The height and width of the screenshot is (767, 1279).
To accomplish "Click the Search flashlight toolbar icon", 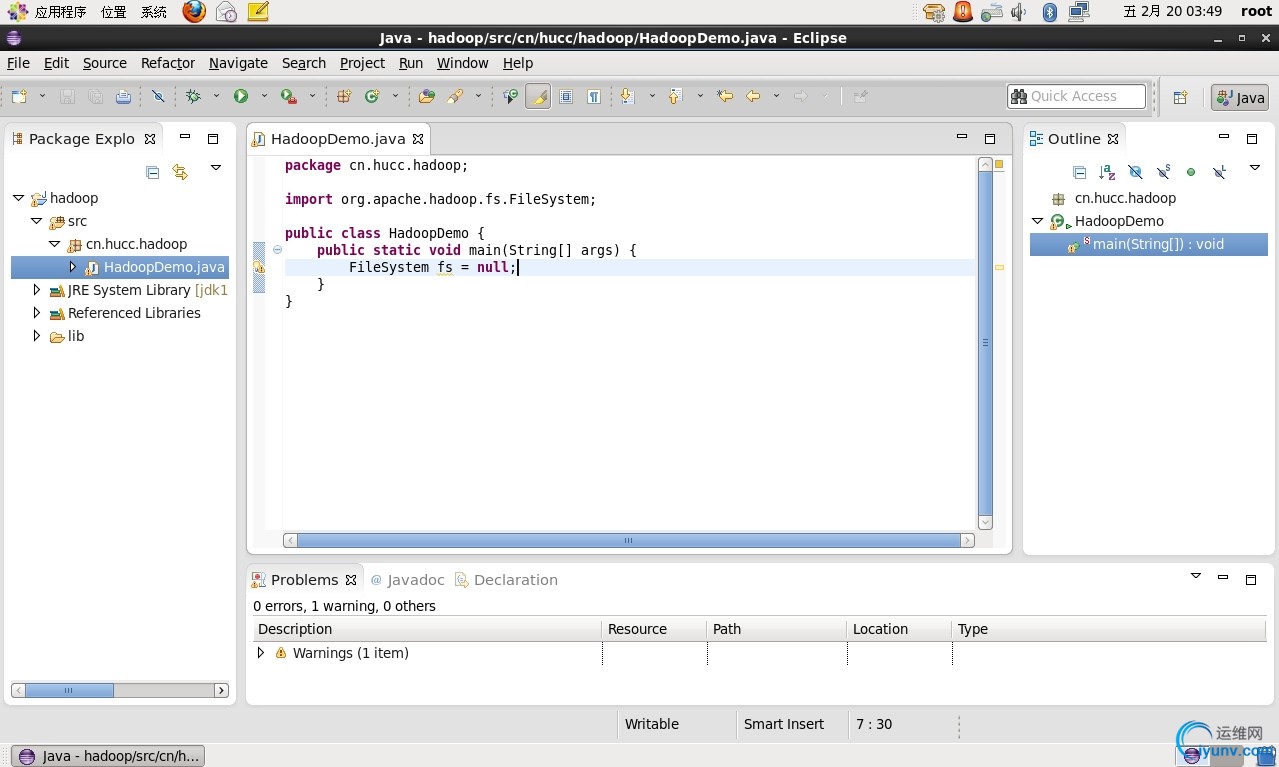I will click(455, 96).
